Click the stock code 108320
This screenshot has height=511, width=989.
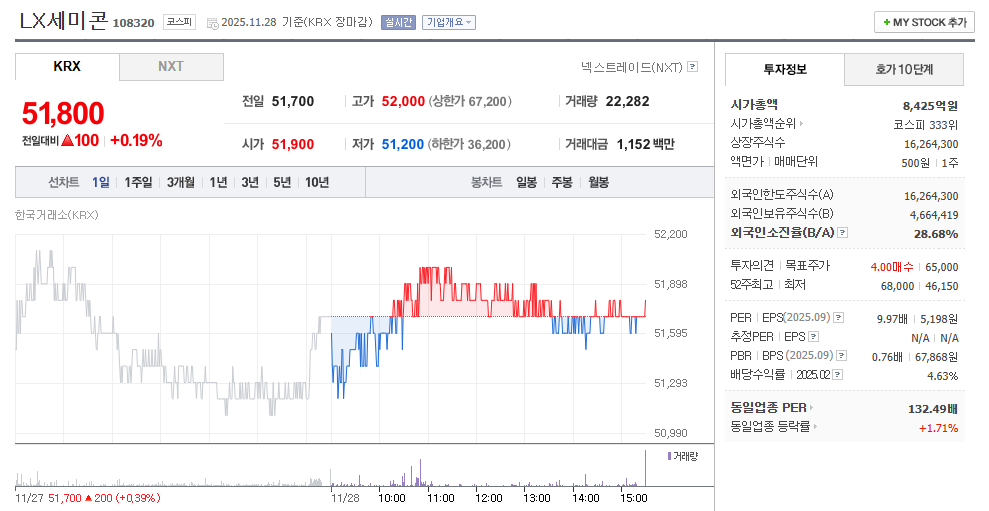[x=134, y=23]
